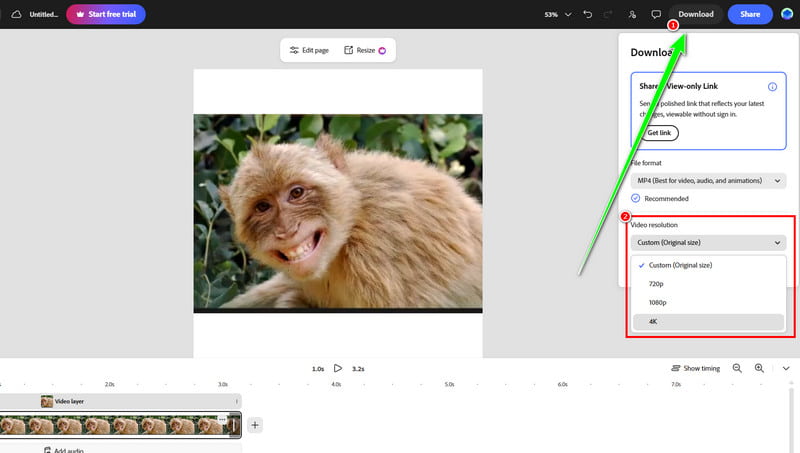Open the invite collaborators icon
Image resolution: width=800 pixels, height=453 pixels.
coord(632,14)
